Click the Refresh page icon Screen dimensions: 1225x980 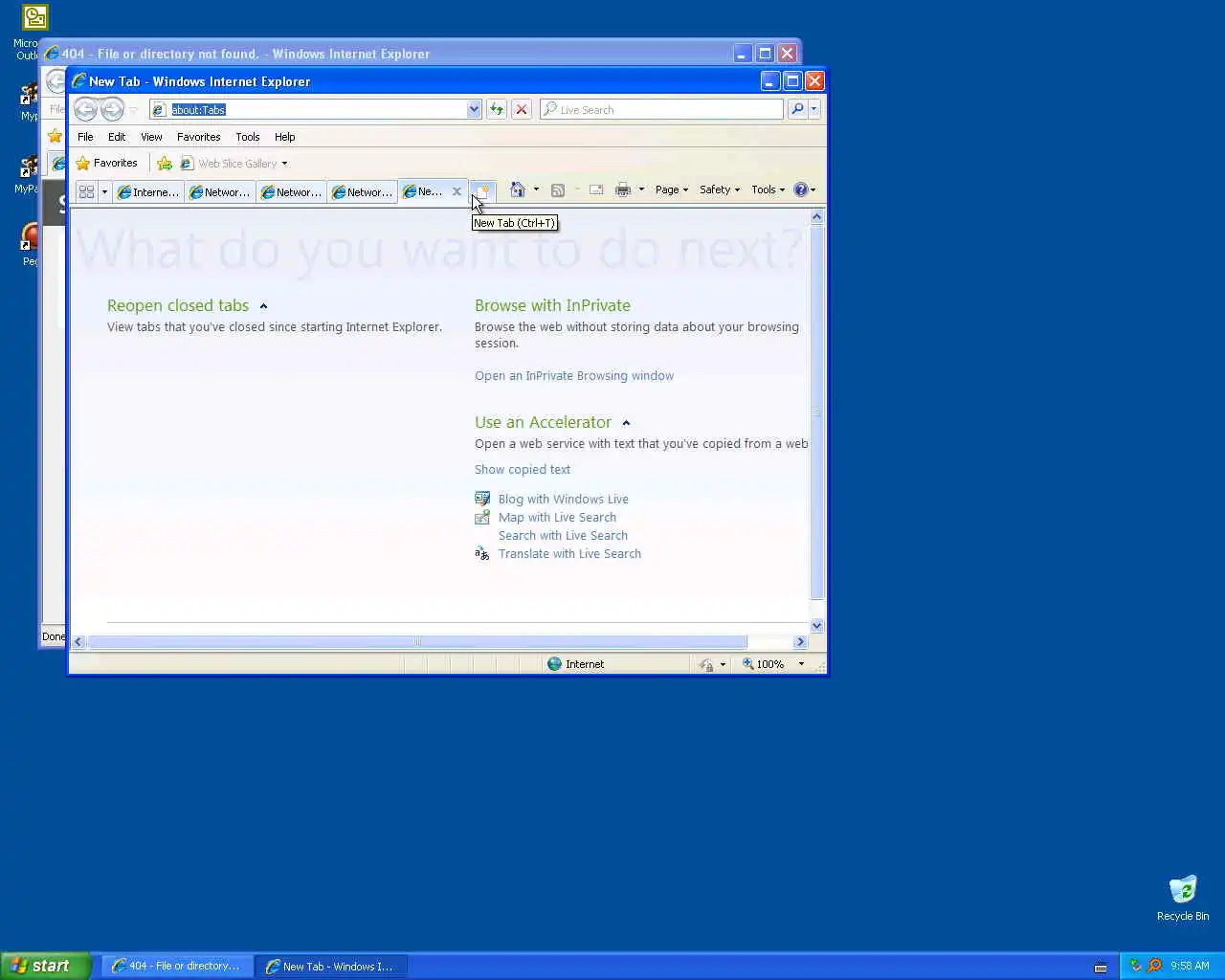click(497, 109)
